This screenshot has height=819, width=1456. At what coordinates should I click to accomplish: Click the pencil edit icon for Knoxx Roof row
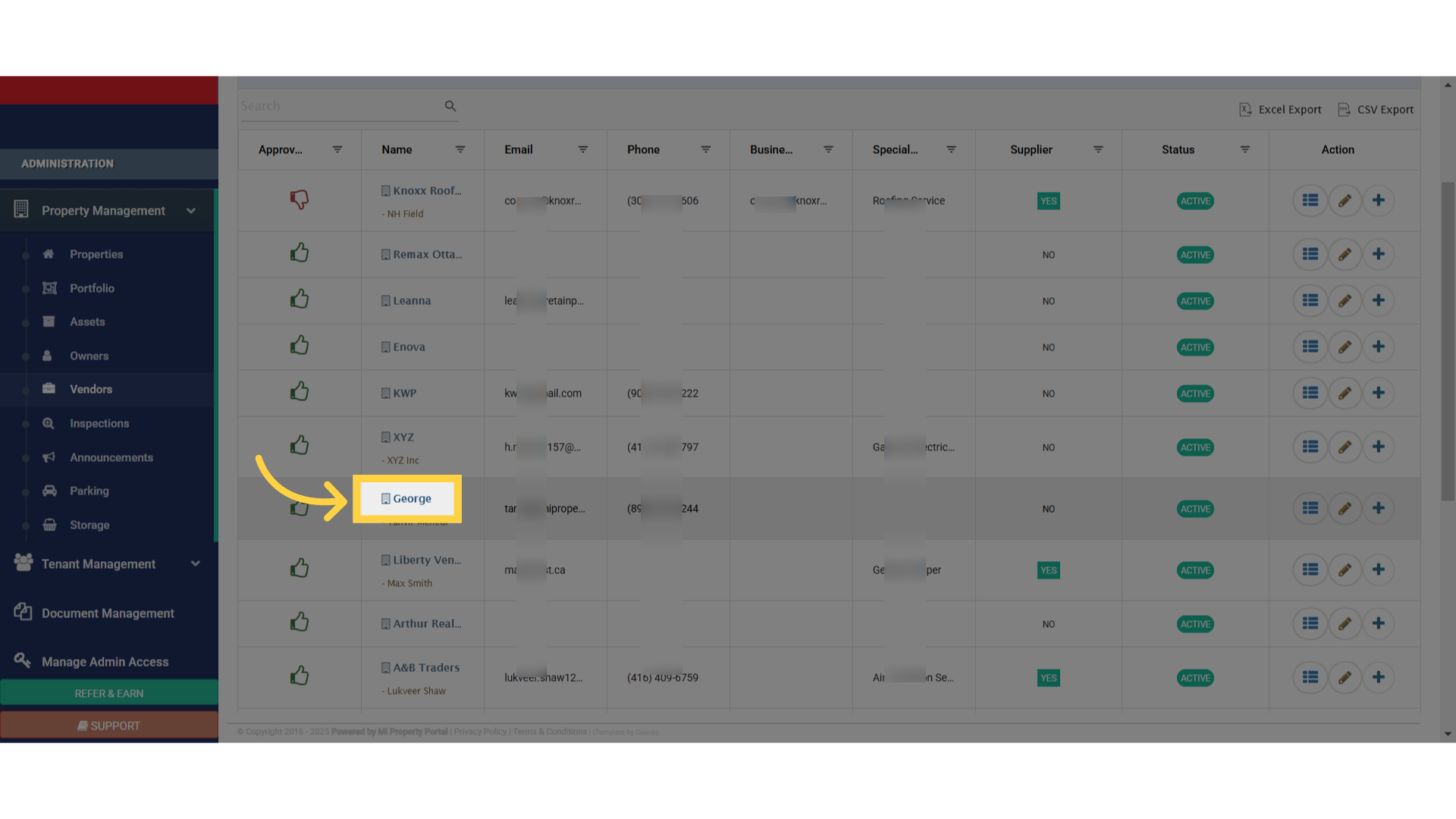click(1345, 201)
